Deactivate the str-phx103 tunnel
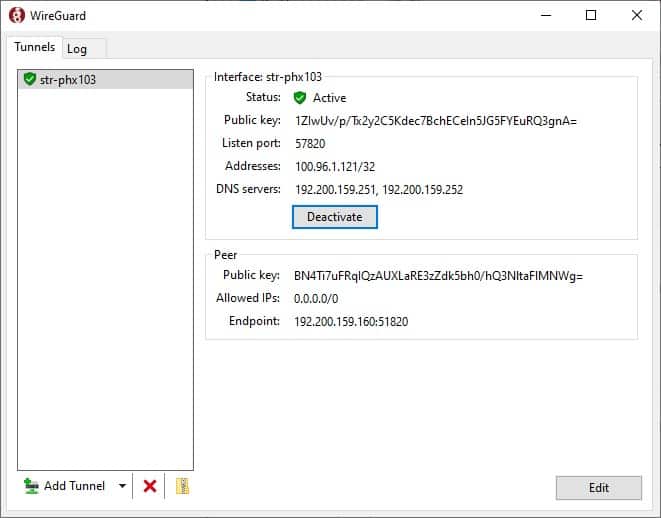This screenshot has width=661, height=518. tap(335, 217)
